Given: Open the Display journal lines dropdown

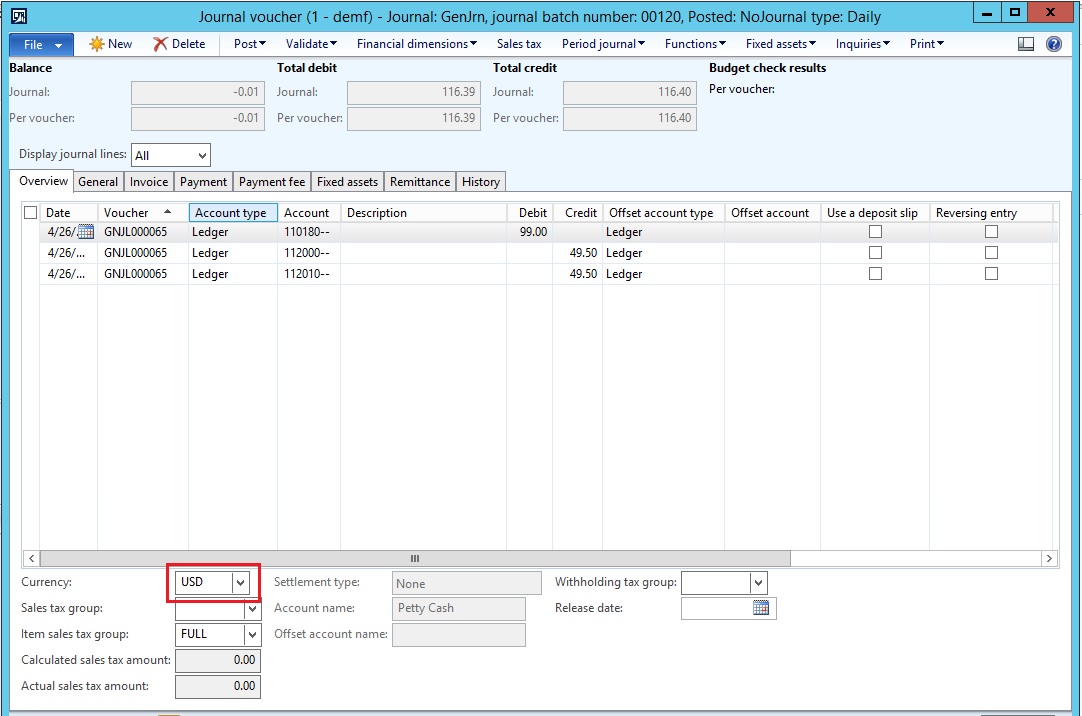Looking at the screenshot, I should coord(203,155).
